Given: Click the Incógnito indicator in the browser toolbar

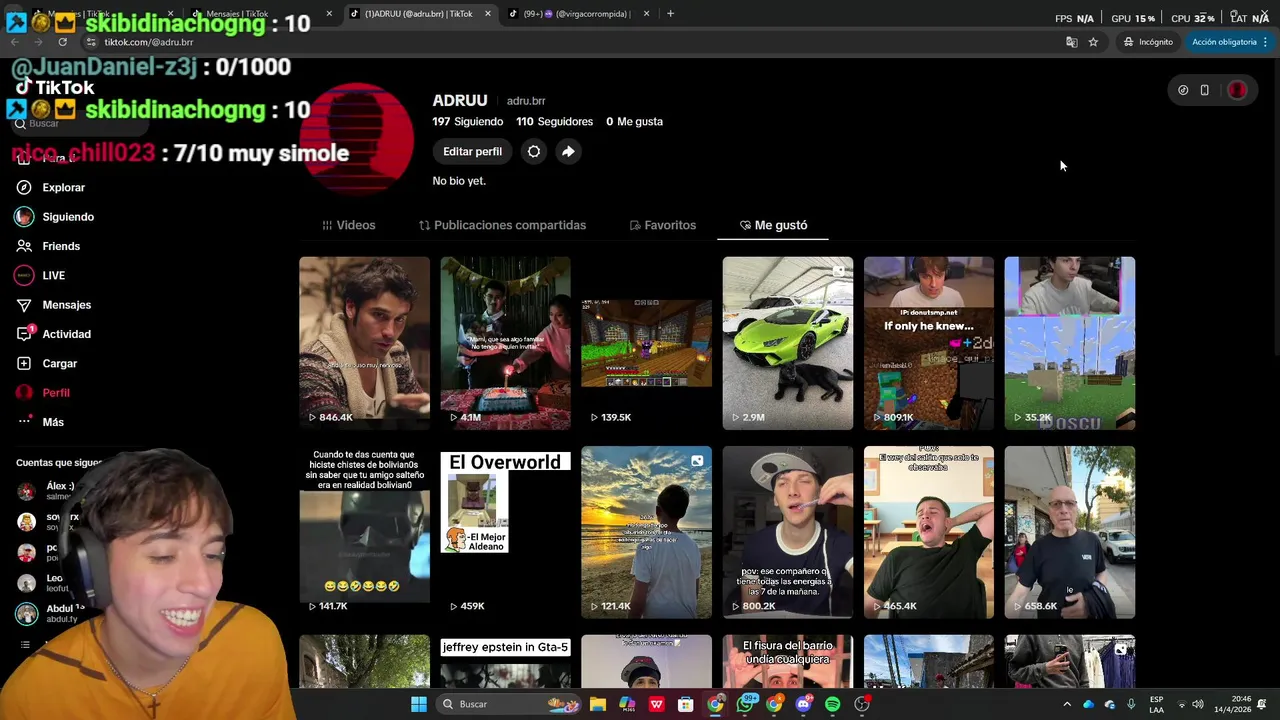Looking at the screenshot, I should [1148, 42].
